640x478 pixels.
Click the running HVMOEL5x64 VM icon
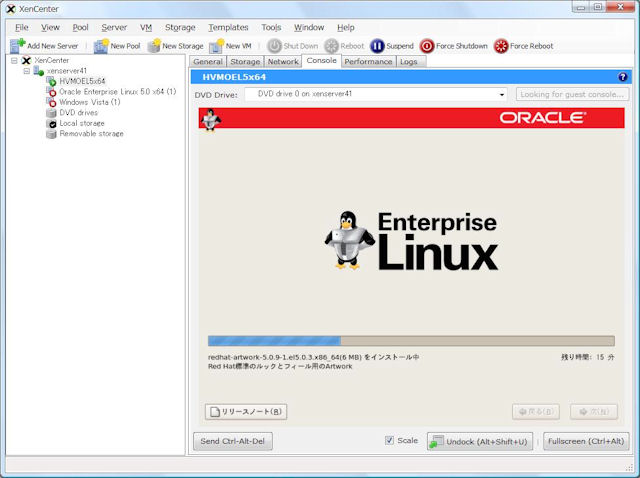pos(51,81)
